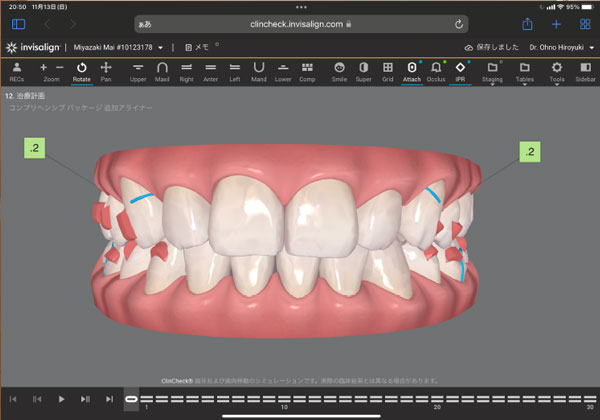This screenshot has height=420, width=600.
Task: Select stage 30 on the timeline
Action: tap(590, 399)
